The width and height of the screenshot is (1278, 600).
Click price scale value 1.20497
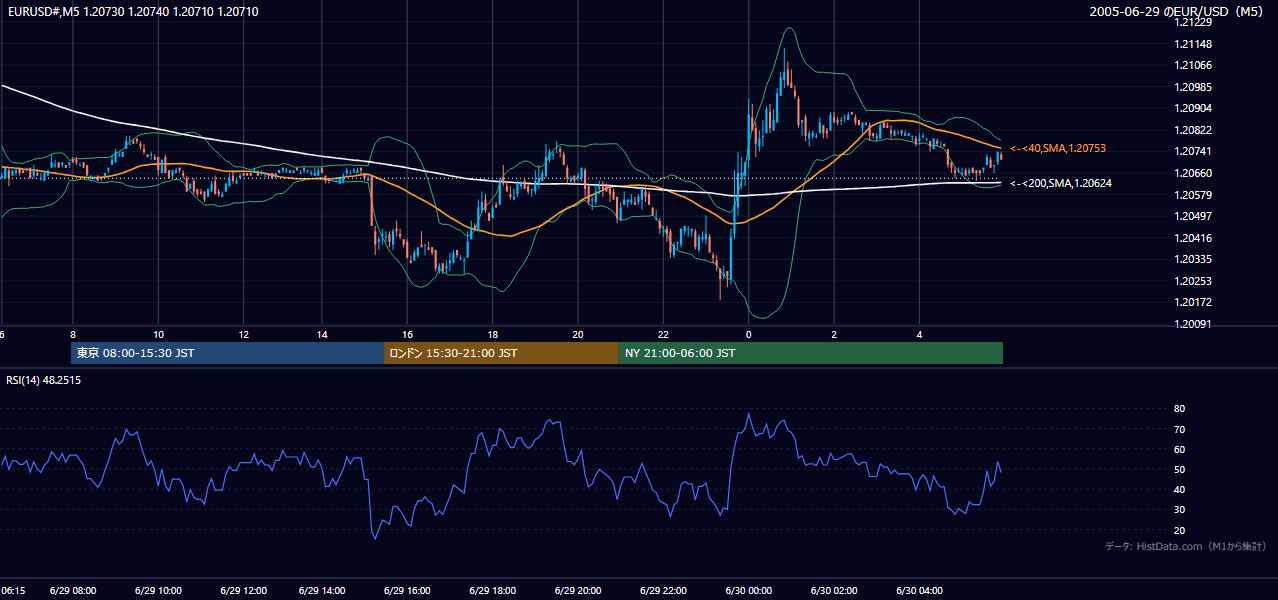pyautogui.click(x=1192, y=216)
